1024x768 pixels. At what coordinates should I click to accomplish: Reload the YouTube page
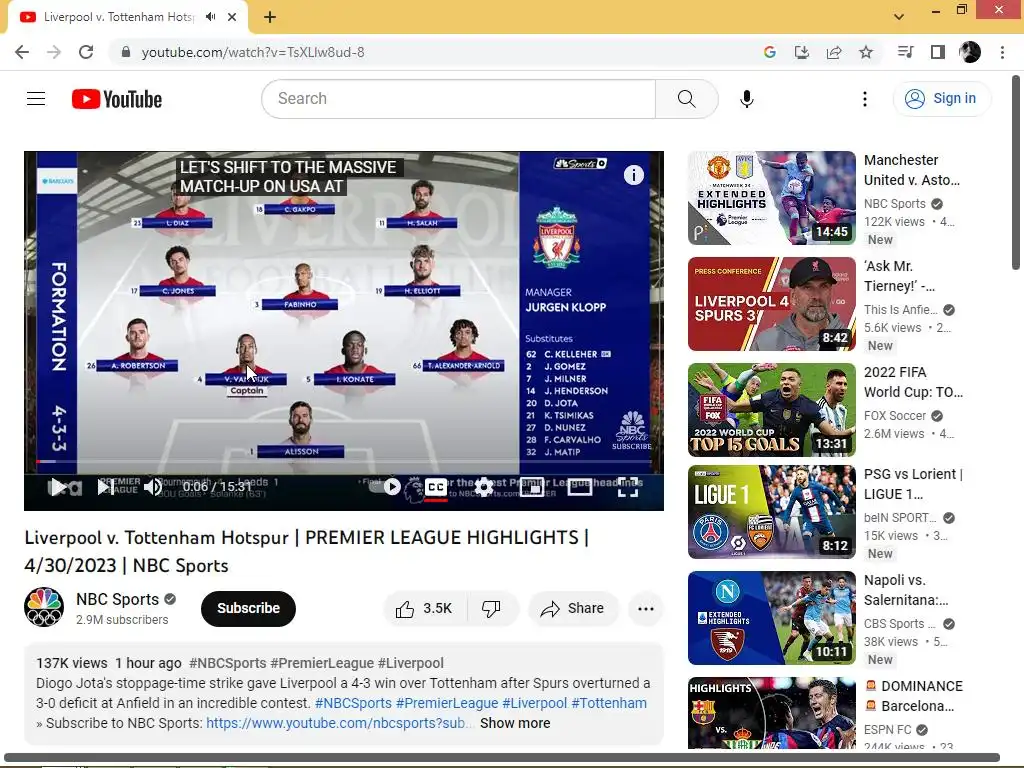(x=86, y=52)
